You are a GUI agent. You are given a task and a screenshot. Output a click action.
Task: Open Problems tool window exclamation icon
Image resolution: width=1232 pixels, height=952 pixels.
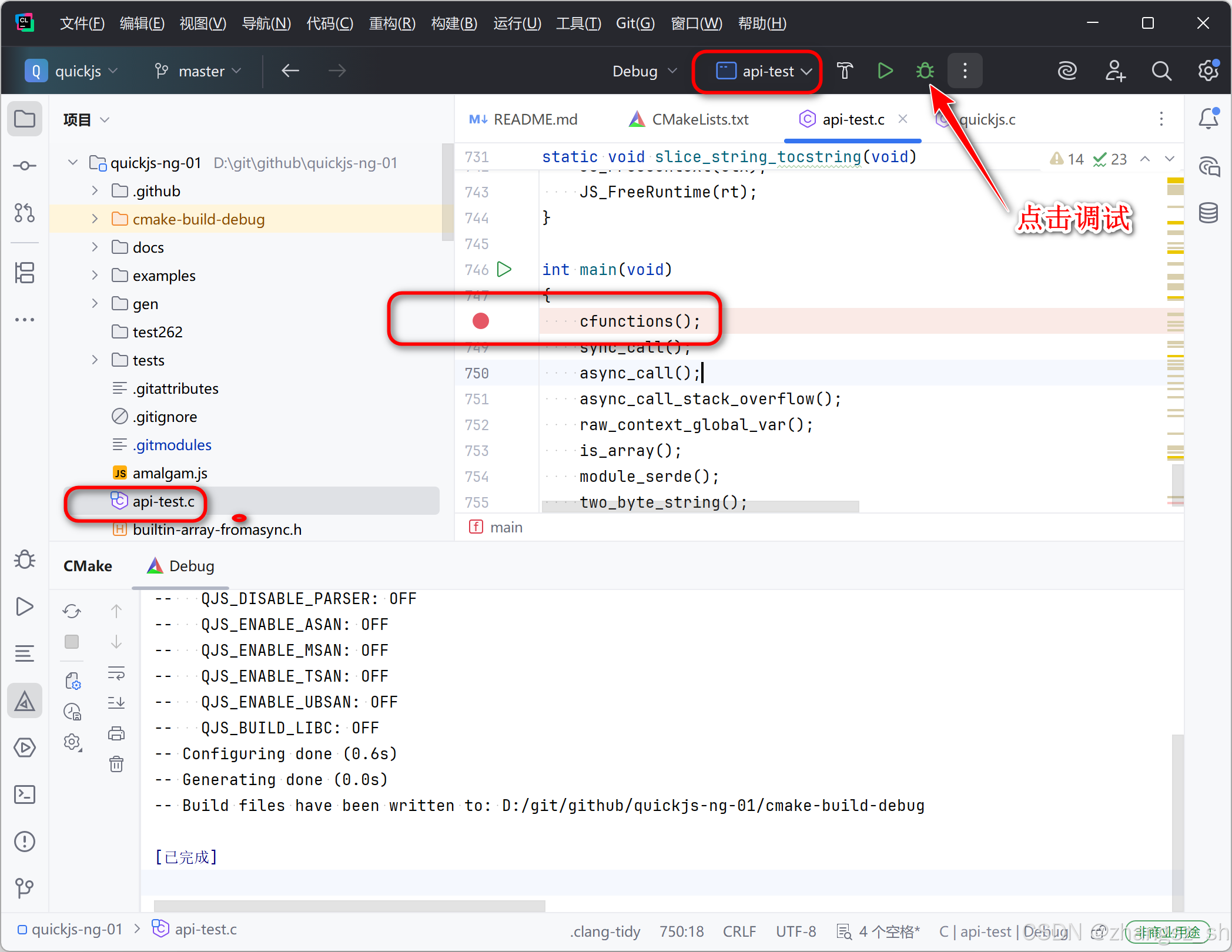click(25, 842)
